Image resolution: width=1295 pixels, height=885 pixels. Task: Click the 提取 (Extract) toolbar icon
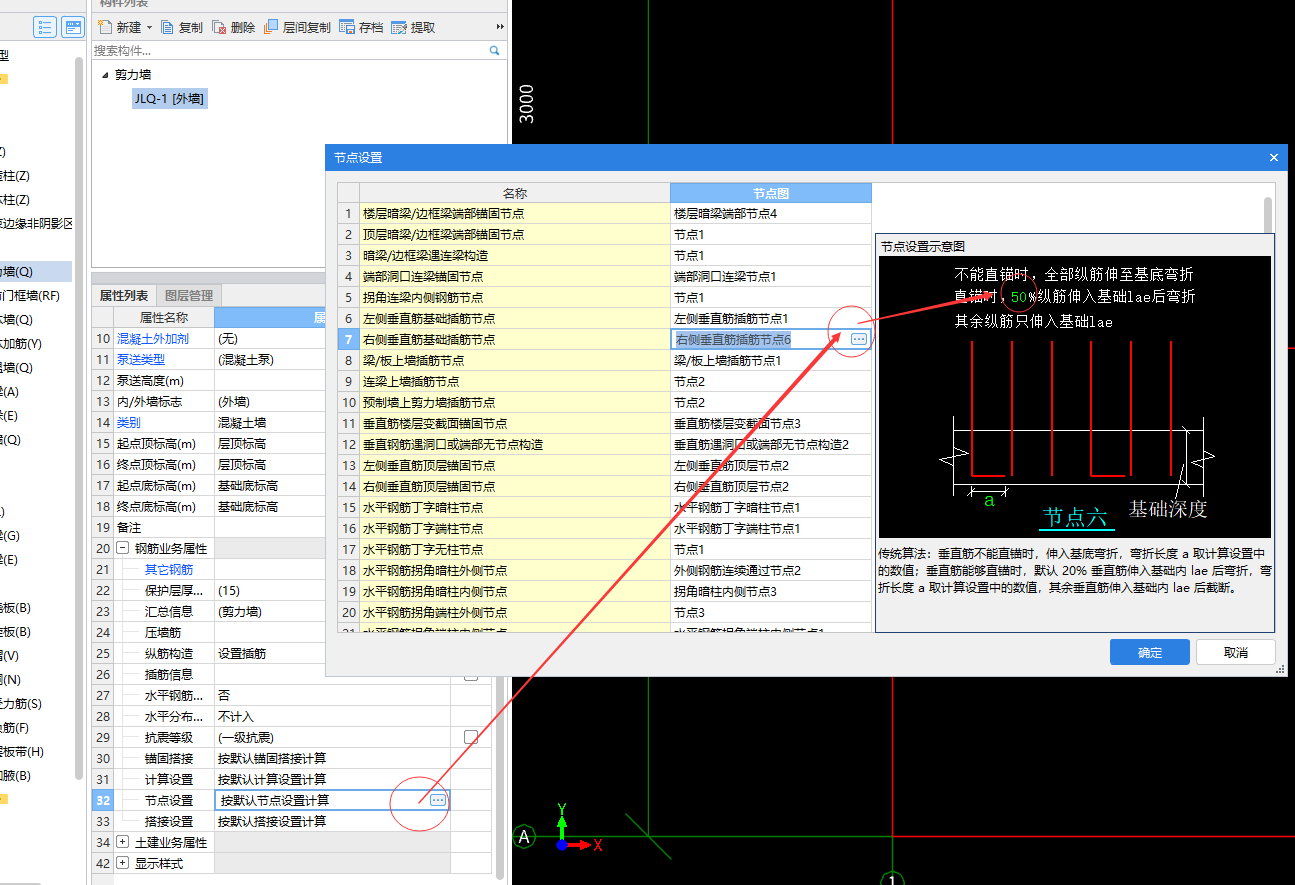(x=399, y=28)
